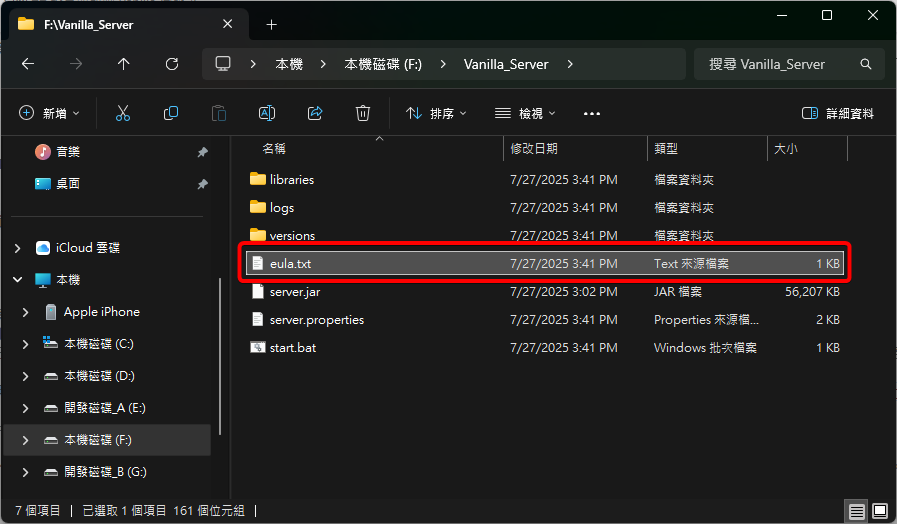
Task: Open the 排序 sort dropdown
Action: tap(436, 114)
